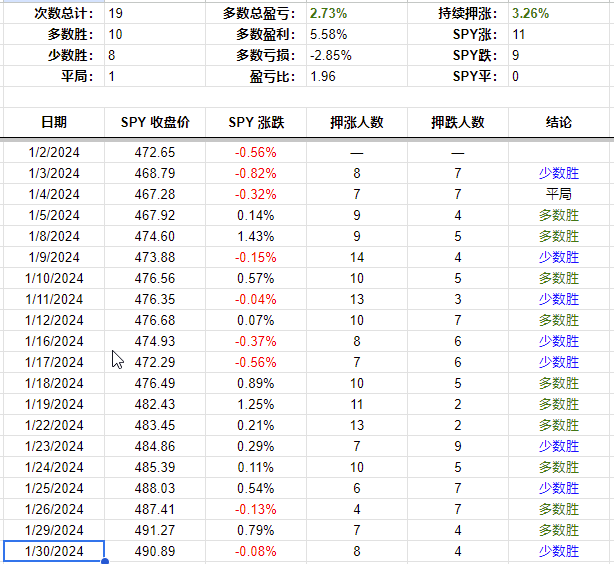614x564 pixels.
Task: Select the 少数胜 summary label cell
Action: [54, 55]
